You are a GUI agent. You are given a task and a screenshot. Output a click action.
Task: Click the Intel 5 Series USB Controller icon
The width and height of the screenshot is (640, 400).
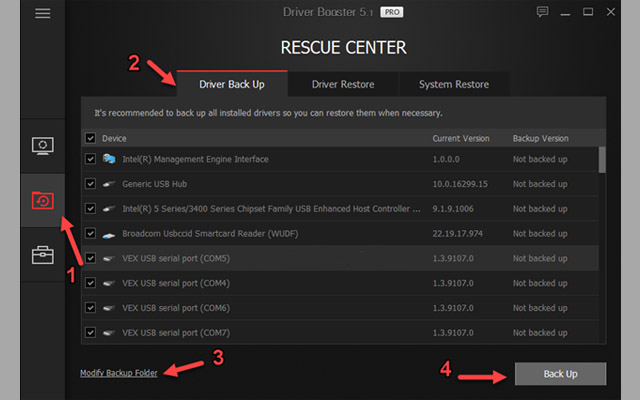[109, 209]
